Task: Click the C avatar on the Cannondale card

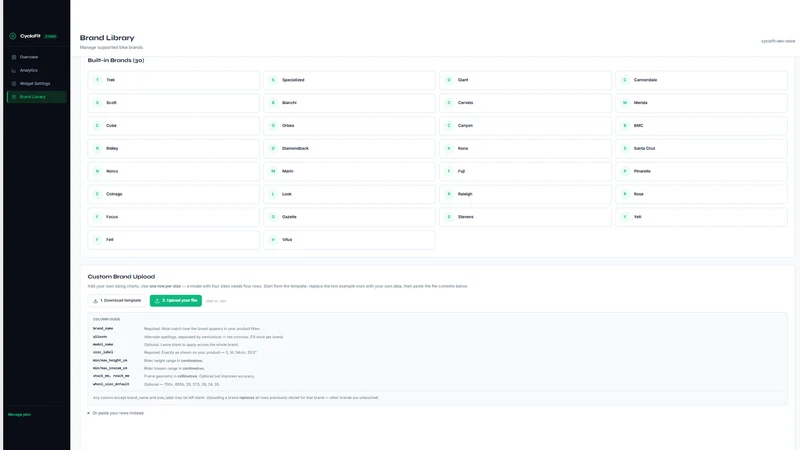Action: pyautogui.click(x=624, y=80)
